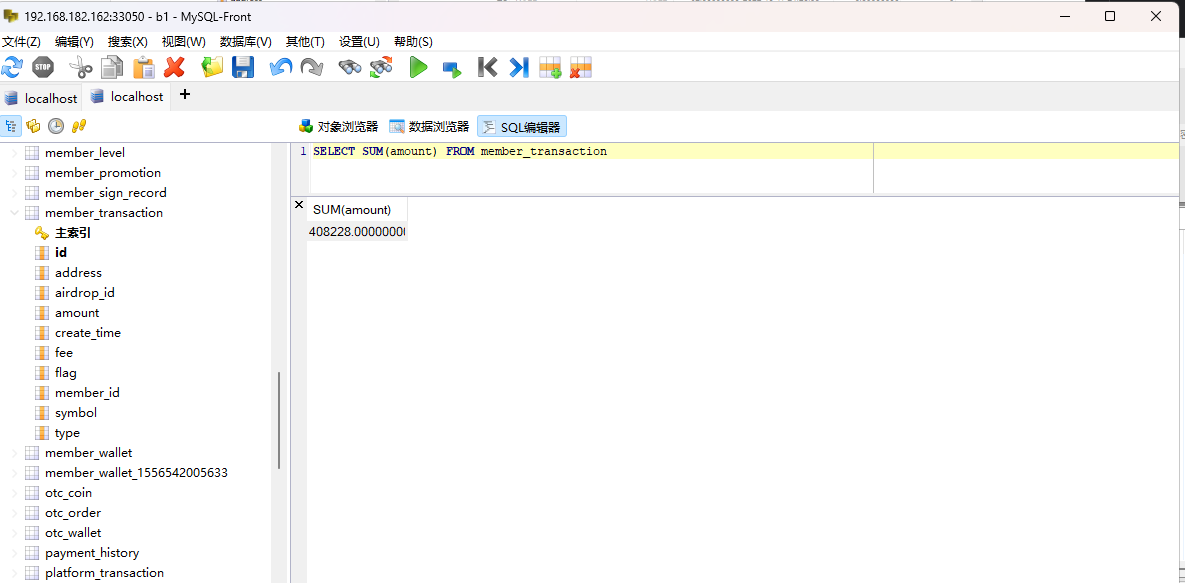1185x583 pixels.
Task: Expand the otc_order table node
Action: tap(14, 513)
